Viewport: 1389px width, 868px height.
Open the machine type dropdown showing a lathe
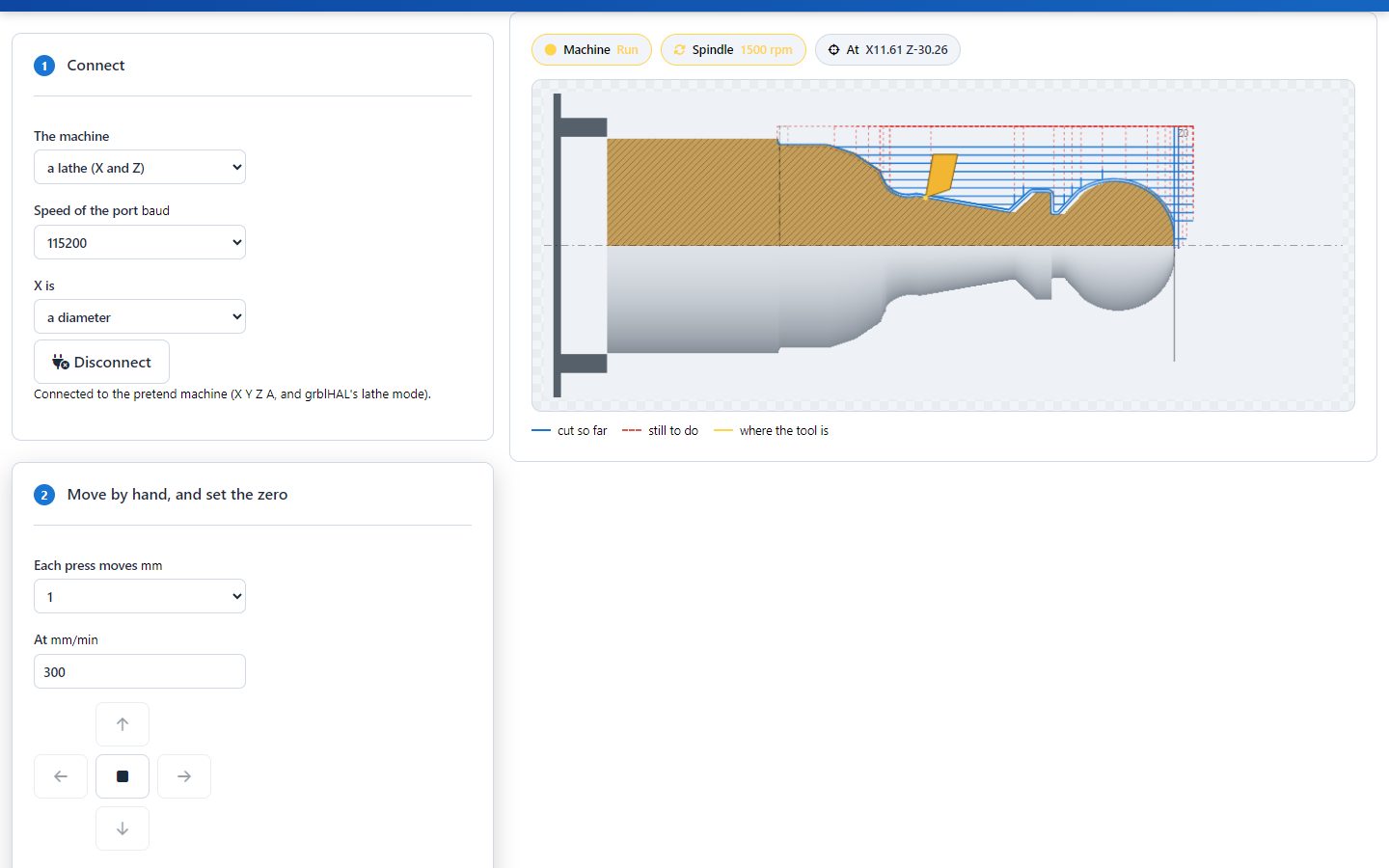[140, 167]
